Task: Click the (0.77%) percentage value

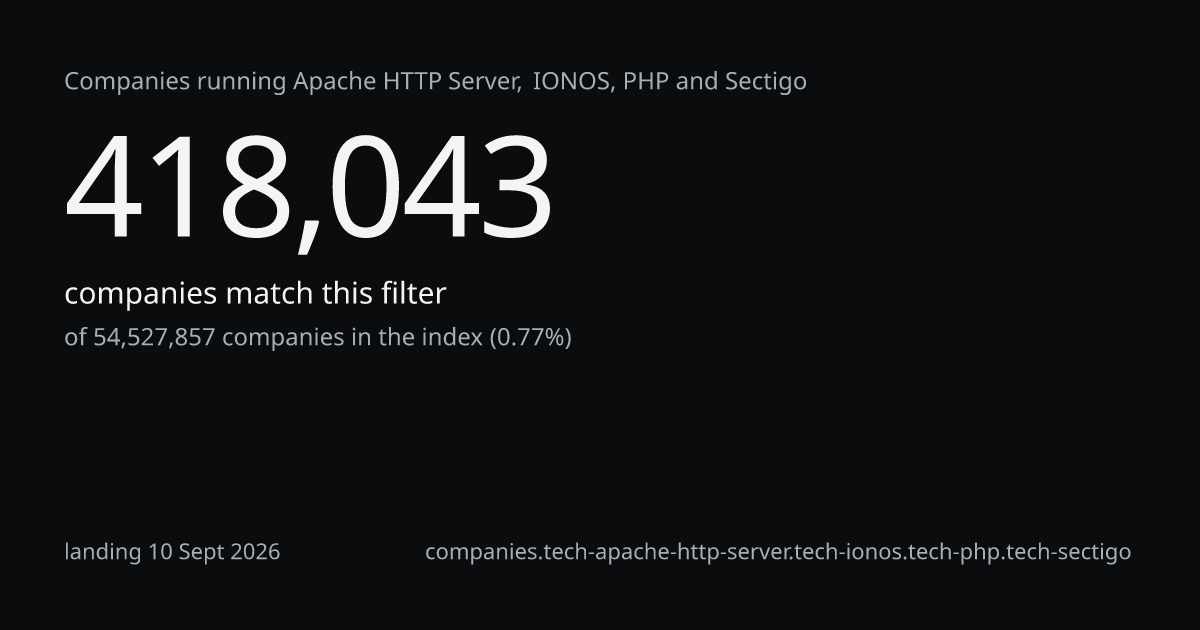Action: click(530, 338)
